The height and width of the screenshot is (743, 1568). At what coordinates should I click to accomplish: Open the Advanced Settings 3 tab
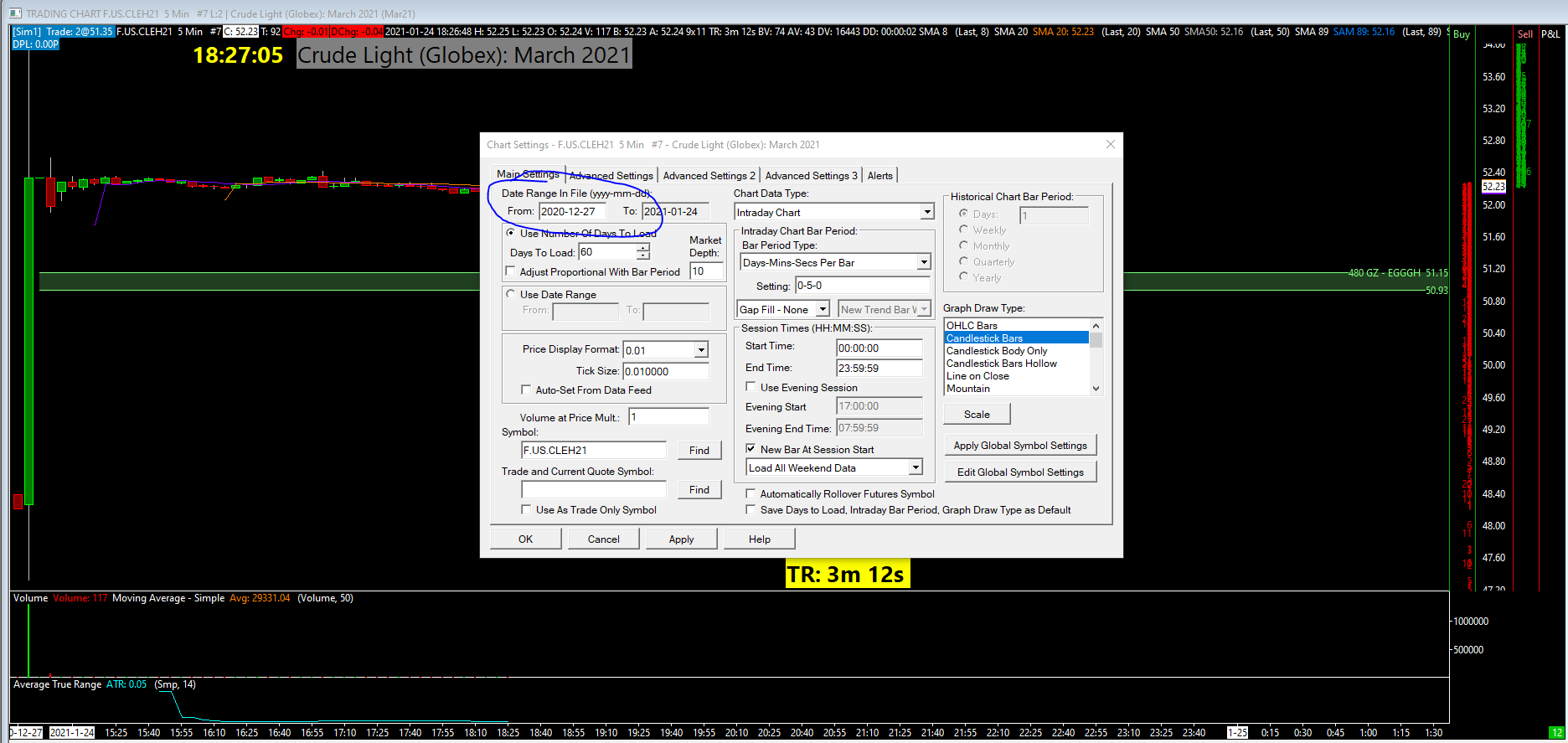click(812, 175)
